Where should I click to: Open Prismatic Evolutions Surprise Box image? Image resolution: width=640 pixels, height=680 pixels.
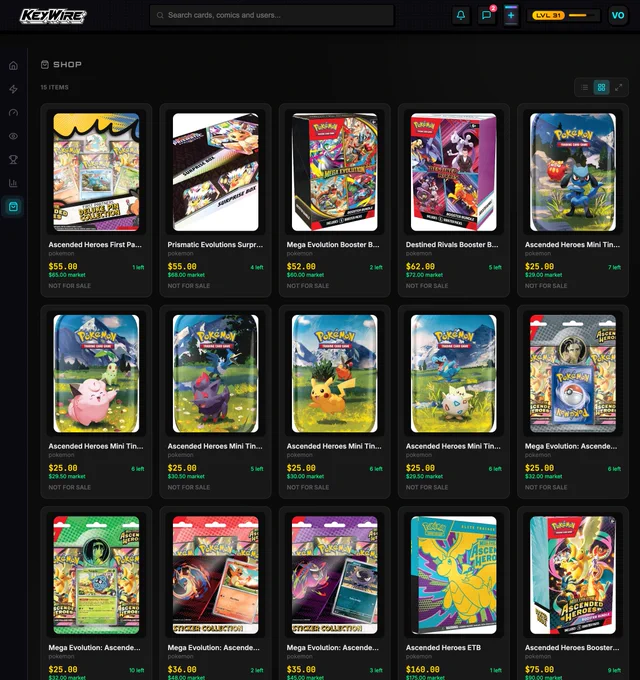(216, 172)
